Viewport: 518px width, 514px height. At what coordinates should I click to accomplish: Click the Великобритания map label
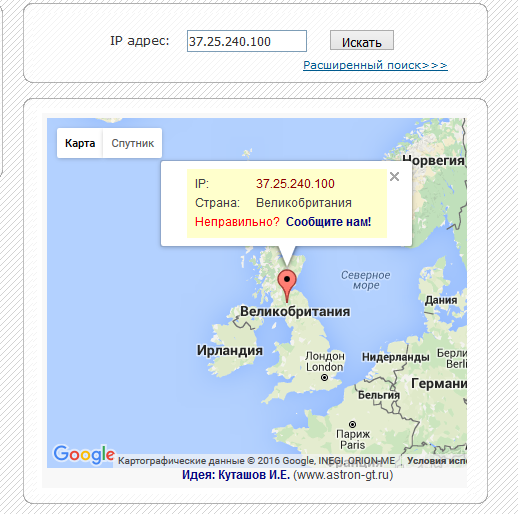pyautogui.click(x=295, y=312)
